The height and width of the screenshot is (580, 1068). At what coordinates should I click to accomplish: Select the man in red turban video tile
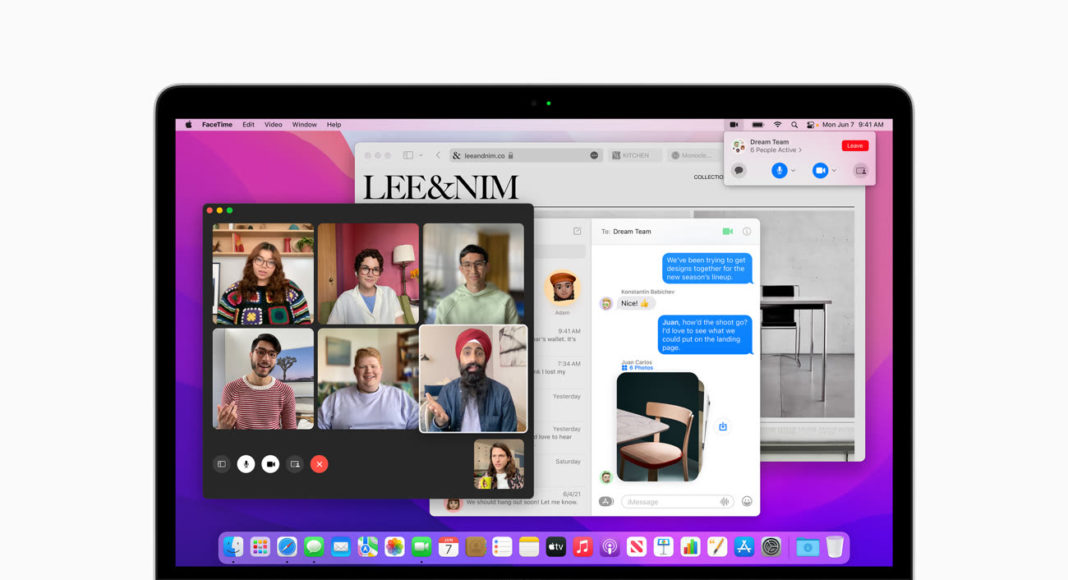pos(473,378)
